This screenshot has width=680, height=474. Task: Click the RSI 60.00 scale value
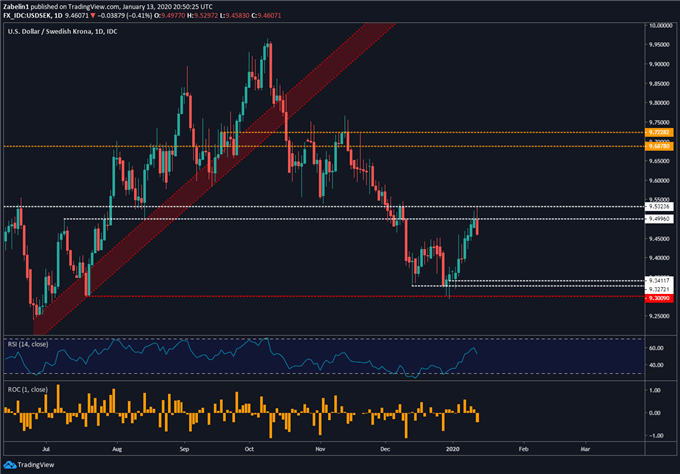(x=656, y=348)
